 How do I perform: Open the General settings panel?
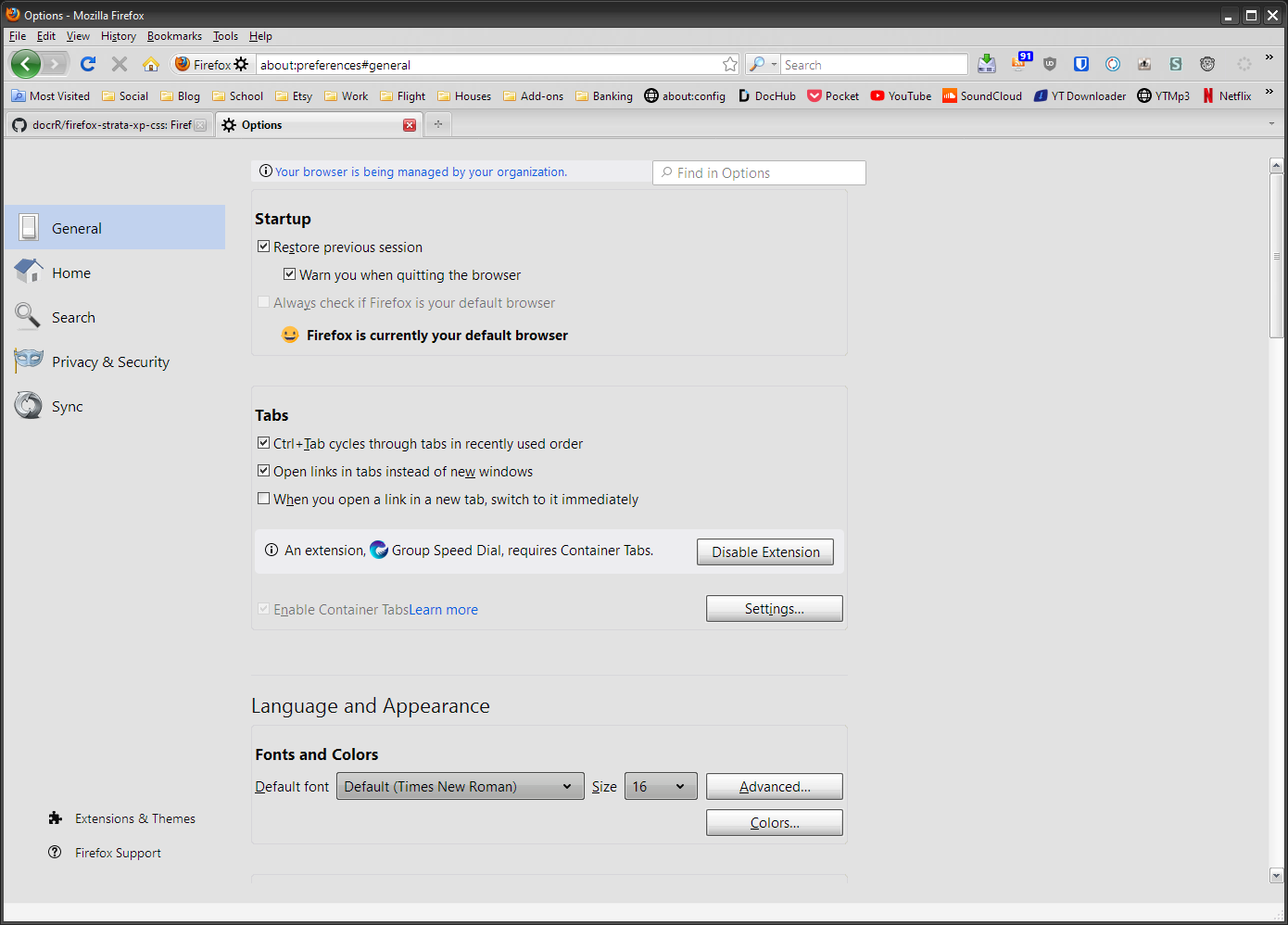76,227
